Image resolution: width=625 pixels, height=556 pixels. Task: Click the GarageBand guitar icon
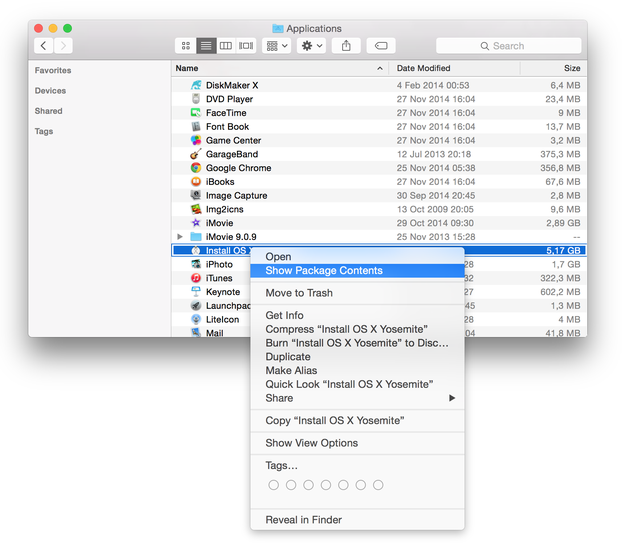coord(196,154)
